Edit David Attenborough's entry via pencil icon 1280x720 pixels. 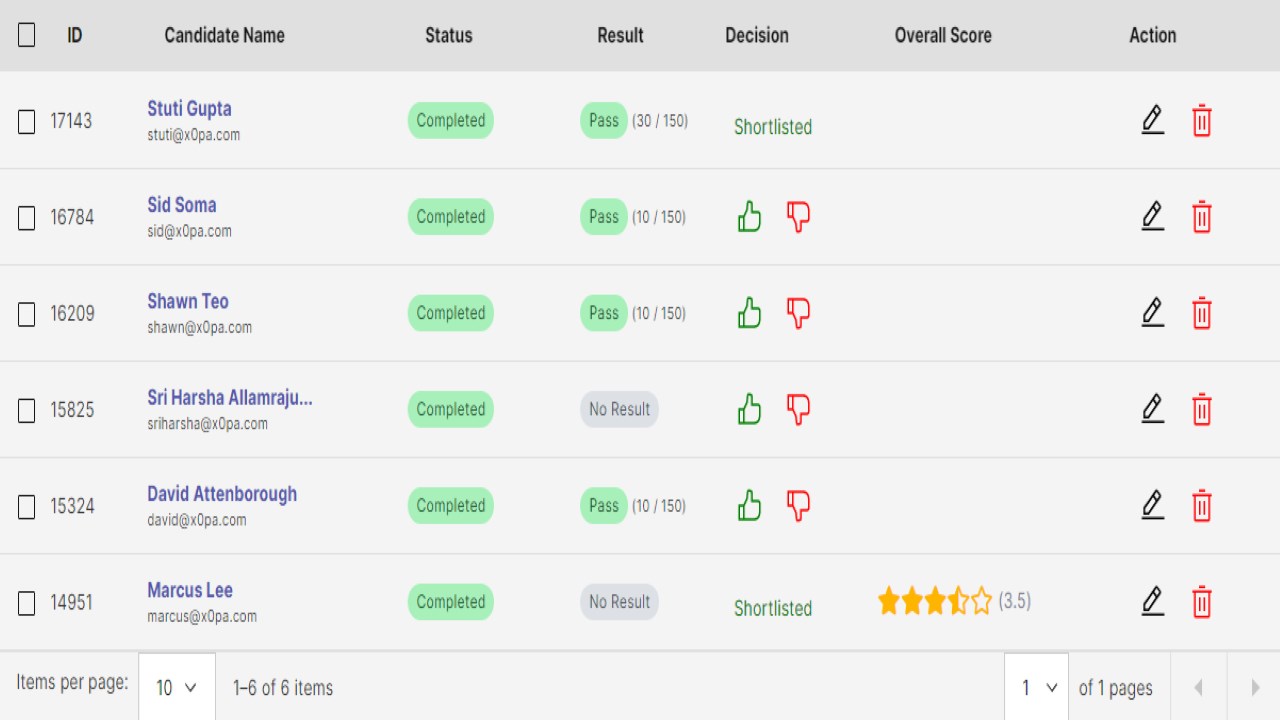click(x=1153, y=506)
